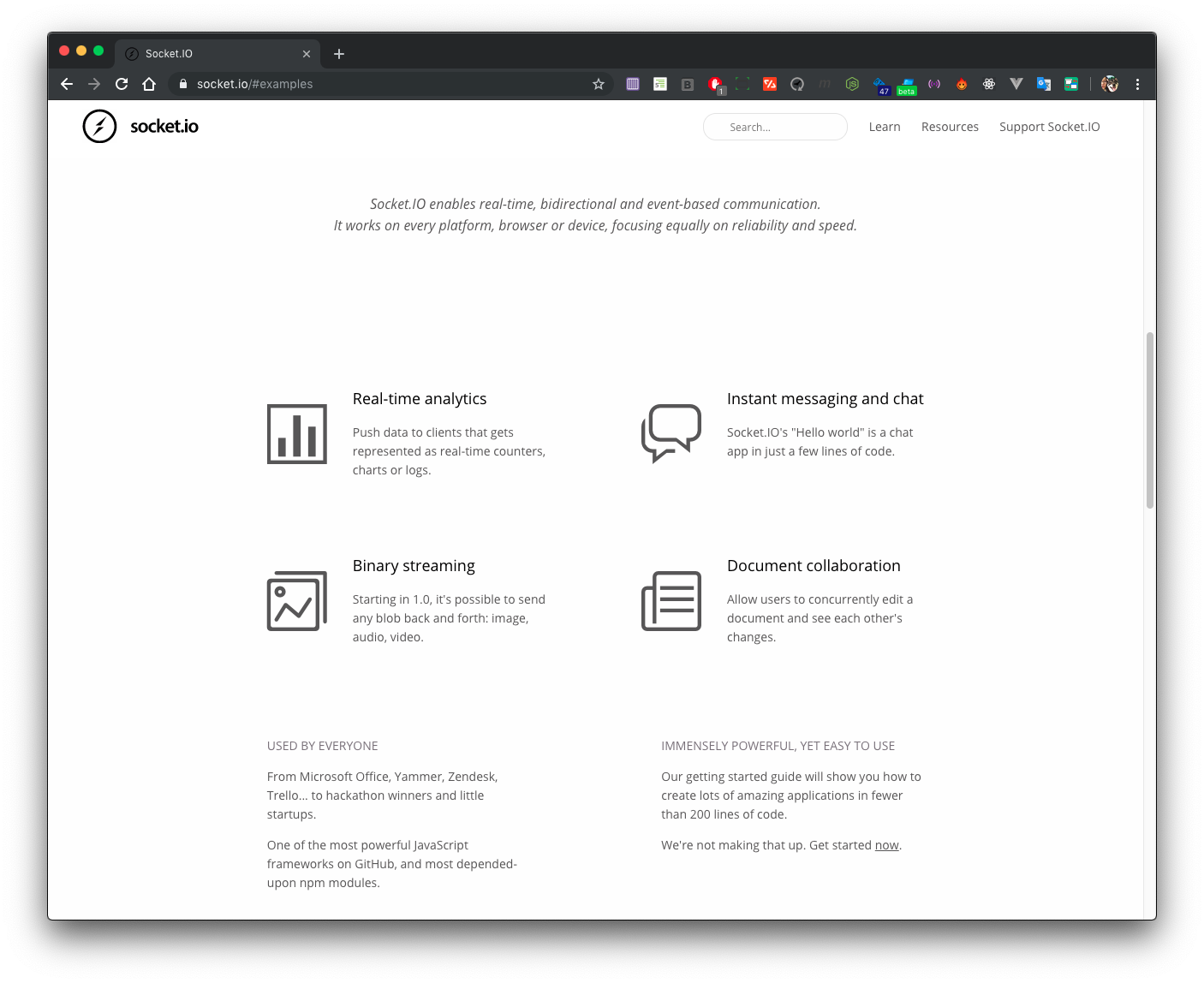Select the Socket.IO browser tab
This screenshot has height=983, width=1204.
tap(218, 53)
